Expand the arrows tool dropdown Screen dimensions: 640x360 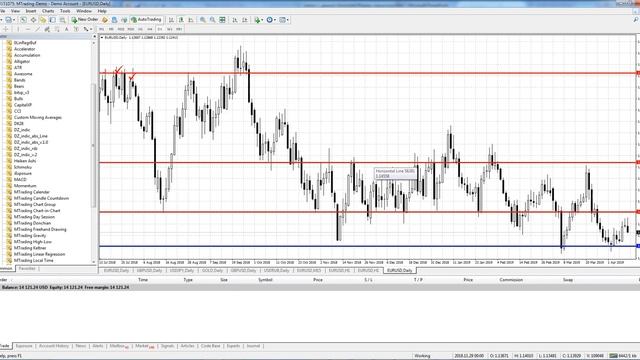[91, 29]
